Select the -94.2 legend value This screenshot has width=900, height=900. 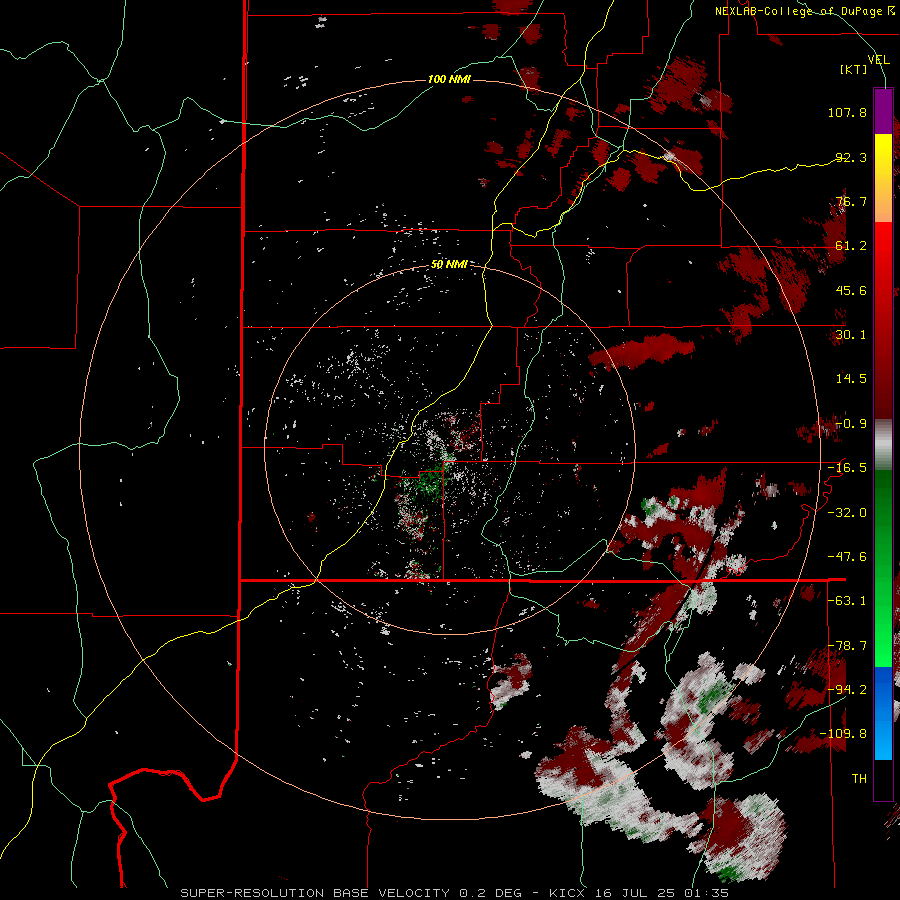coord(847,690)
